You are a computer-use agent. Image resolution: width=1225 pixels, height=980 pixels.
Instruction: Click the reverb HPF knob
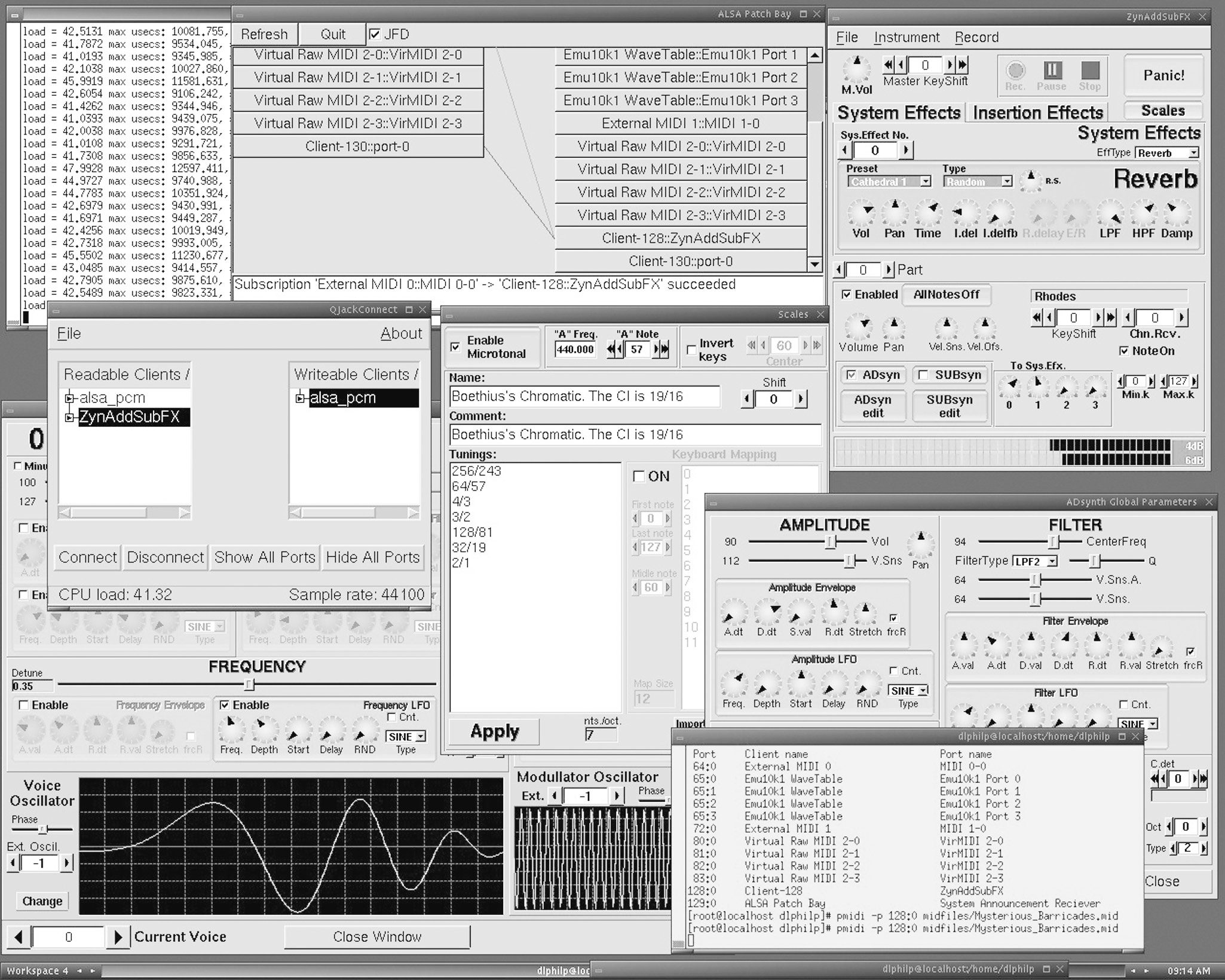tap(1144, 213)
